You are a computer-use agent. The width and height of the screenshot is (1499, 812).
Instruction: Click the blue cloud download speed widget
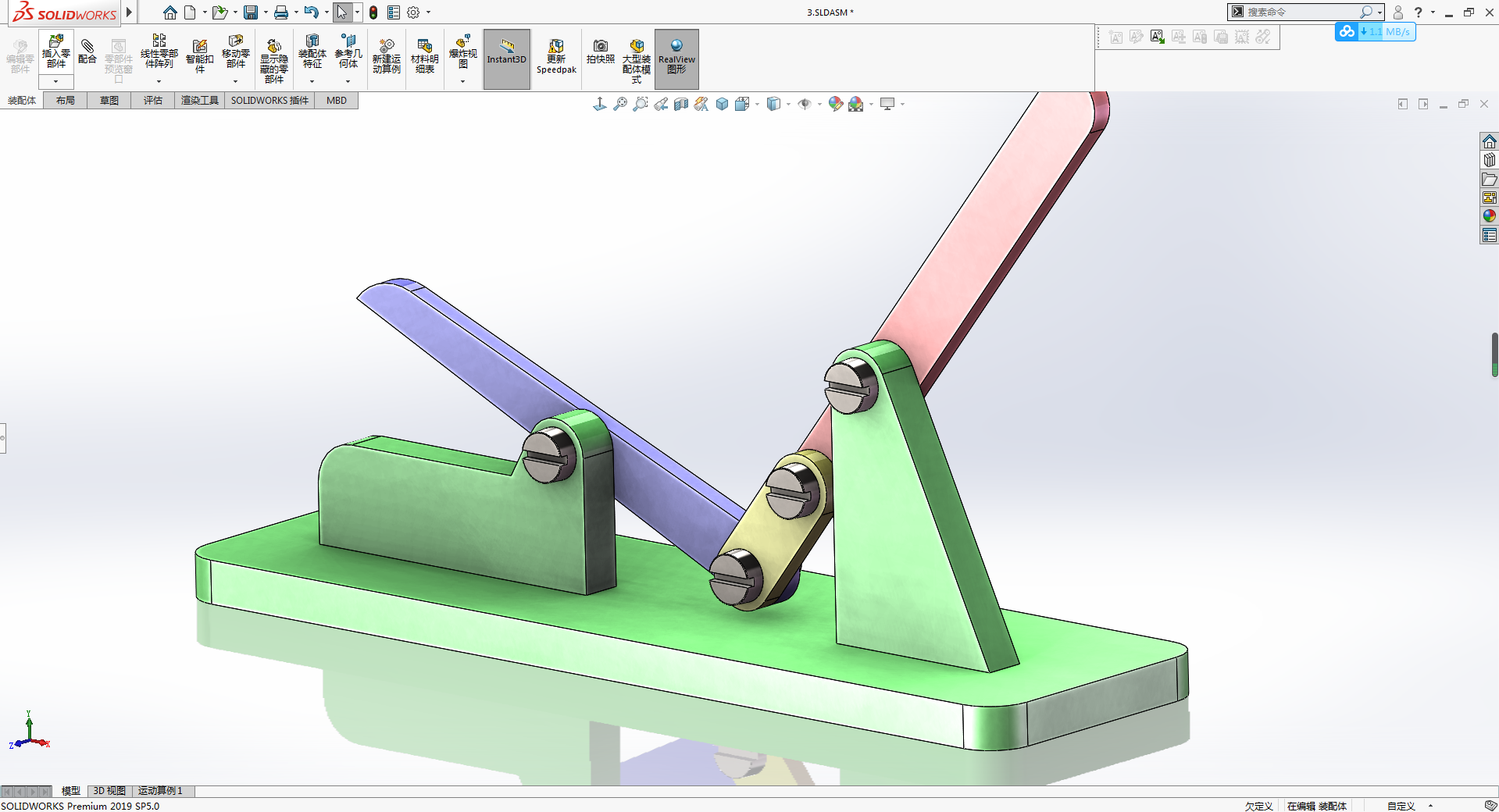(1375, 32)
